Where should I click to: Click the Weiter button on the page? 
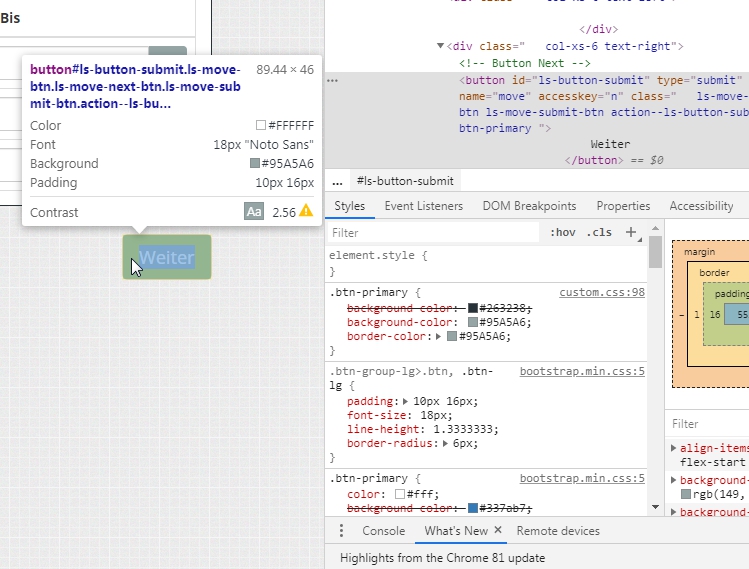click(167, 257)
